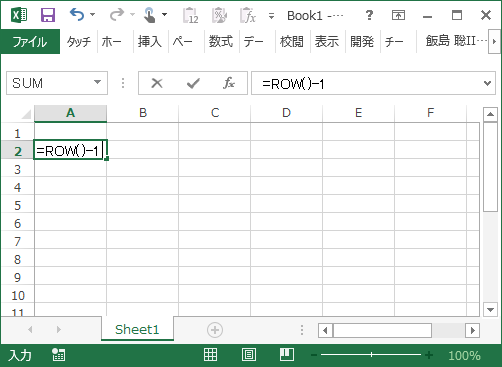
Task: Switch to Page Layout view icon
Action: point(249,355)
